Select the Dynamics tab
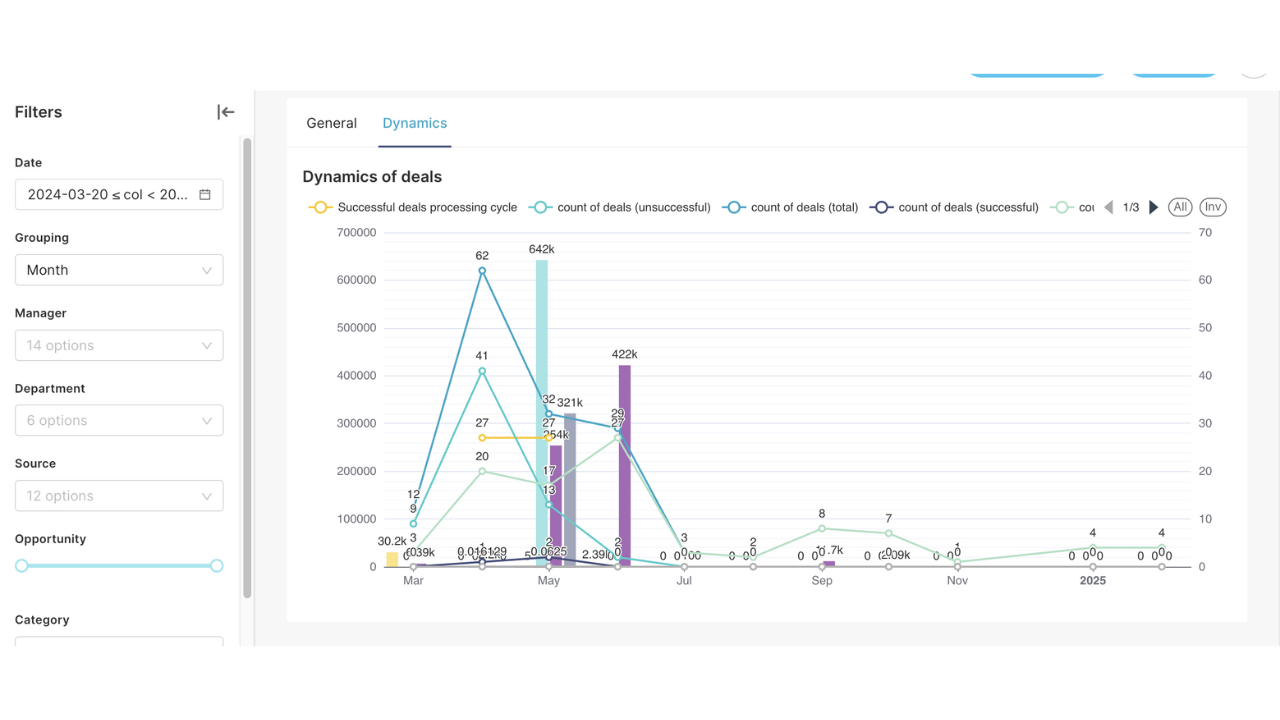1280x720 pixels. [414, 123]
